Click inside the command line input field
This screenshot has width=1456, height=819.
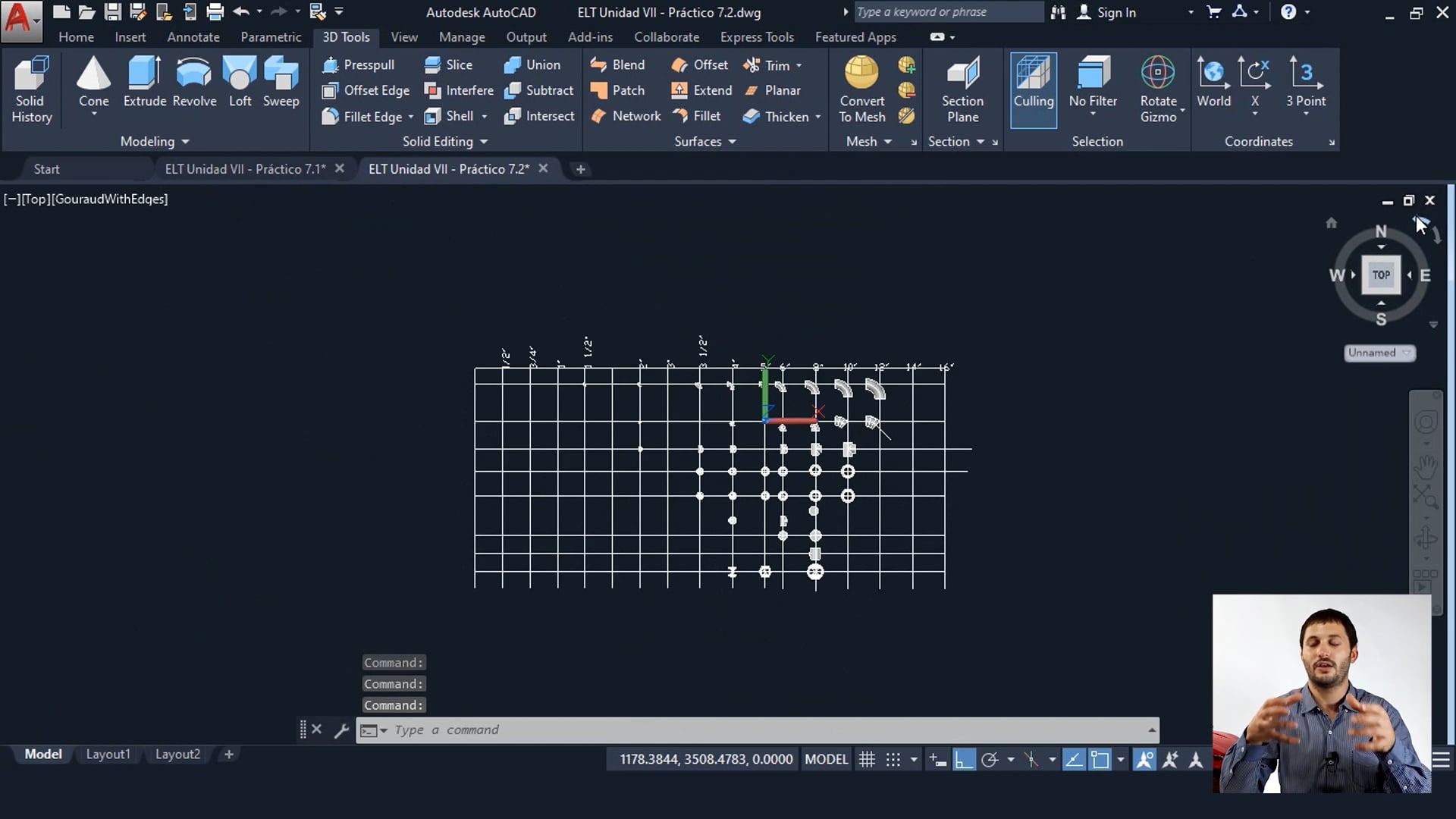point(682,730)
